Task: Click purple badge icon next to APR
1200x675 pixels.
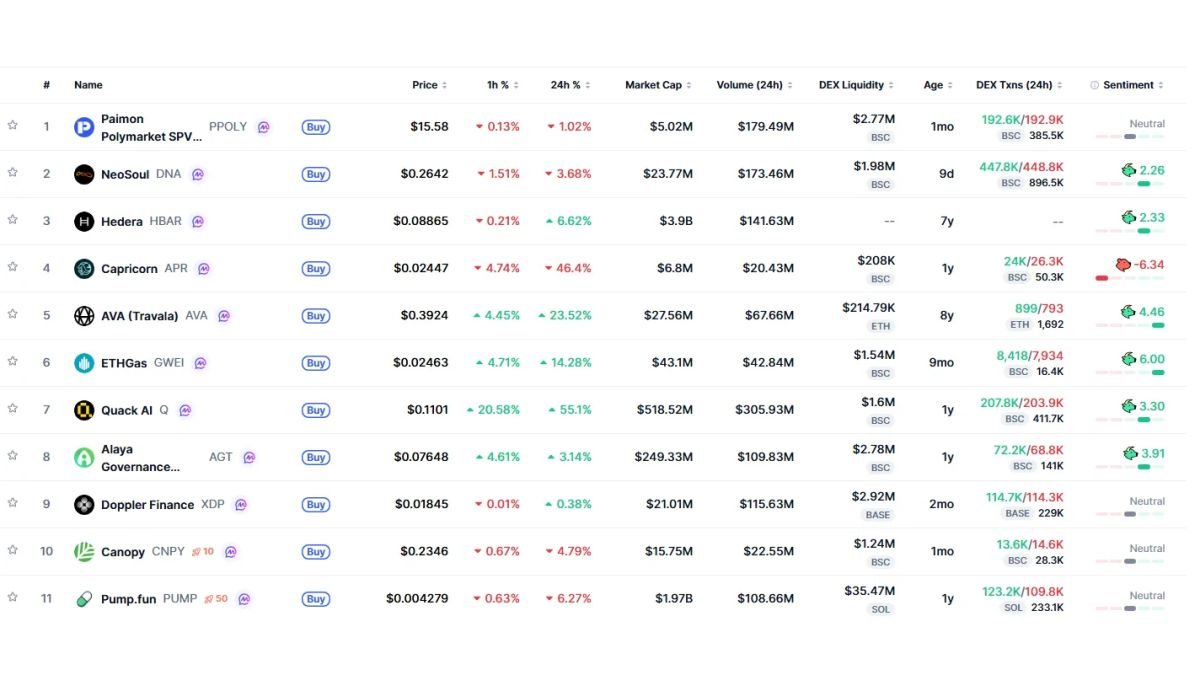Action: click(204, 268)
